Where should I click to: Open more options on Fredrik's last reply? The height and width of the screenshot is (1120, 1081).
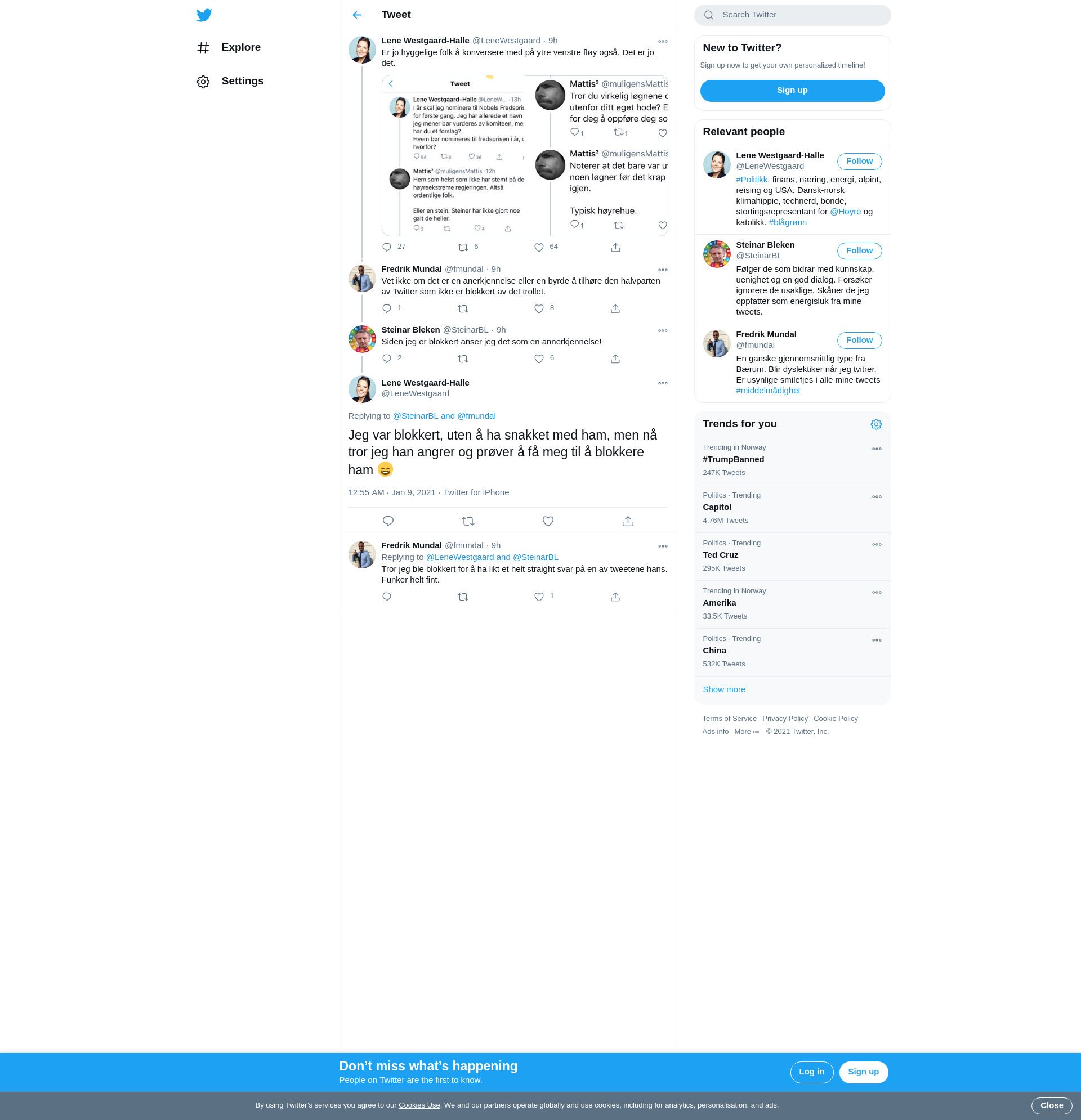pos(663,546)
